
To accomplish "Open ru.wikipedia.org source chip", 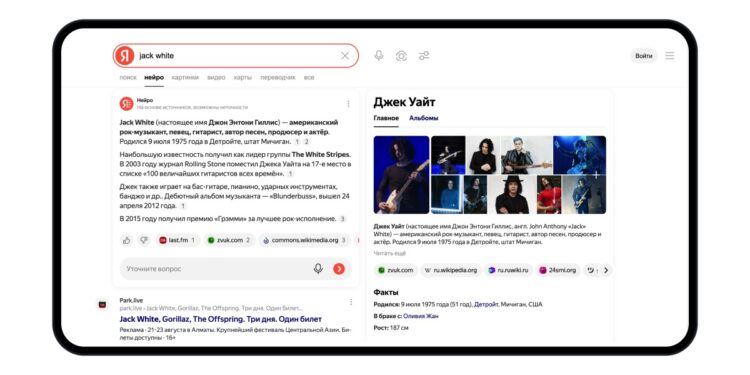I will 451,270.
